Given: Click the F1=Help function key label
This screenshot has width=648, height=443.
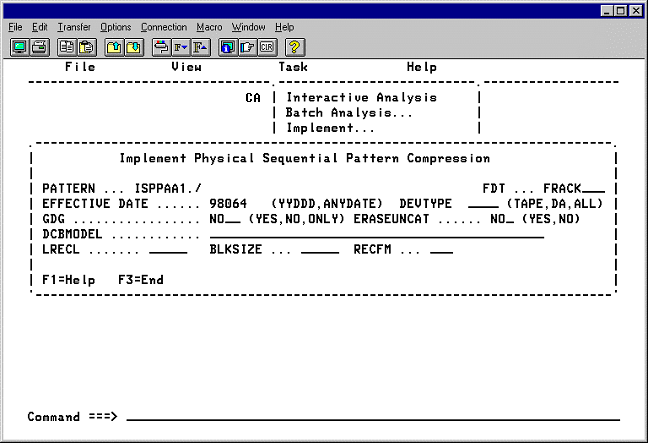Looking at the screenshot, I should pyautogui.click(x=69, y=280).
